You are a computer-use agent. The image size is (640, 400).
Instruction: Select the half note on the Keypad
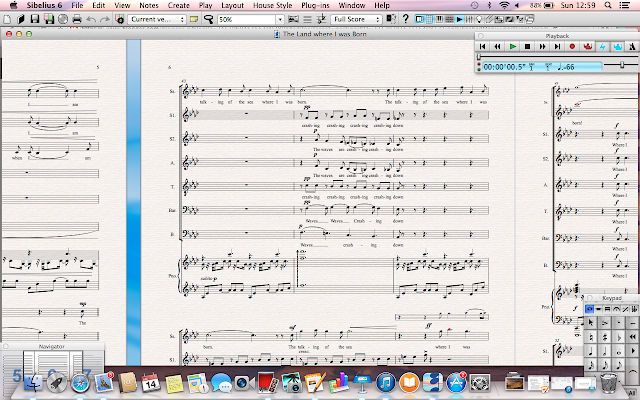point(605,351)
